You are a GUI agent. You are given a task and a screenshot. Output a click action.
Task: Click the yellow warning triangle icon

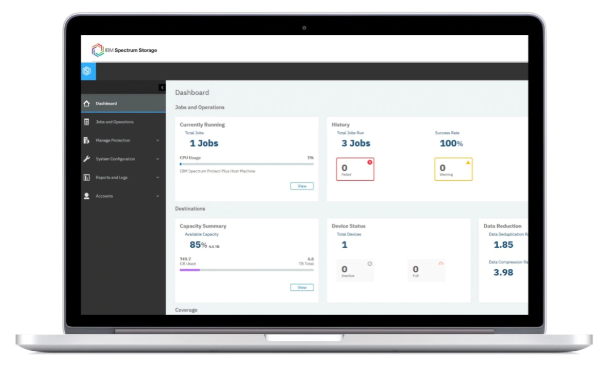pyautogui.click(x=468, y=162)
